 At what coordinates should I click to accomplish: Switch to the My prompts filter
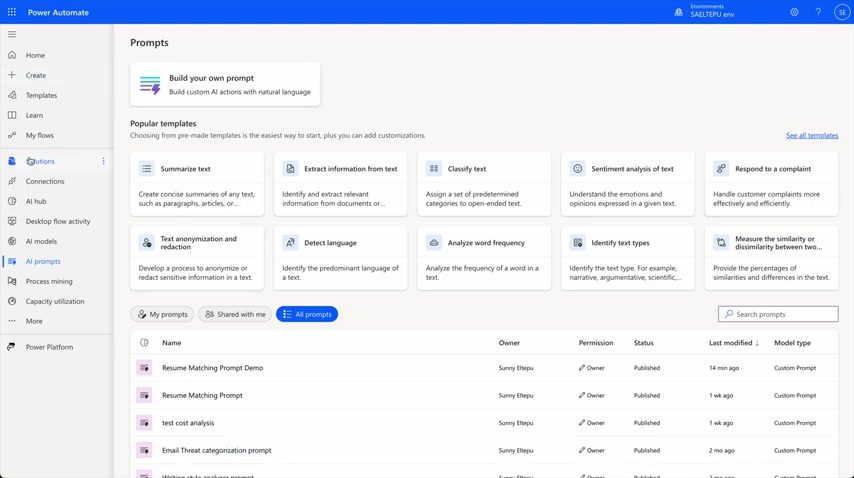click(x=162, y=314)
